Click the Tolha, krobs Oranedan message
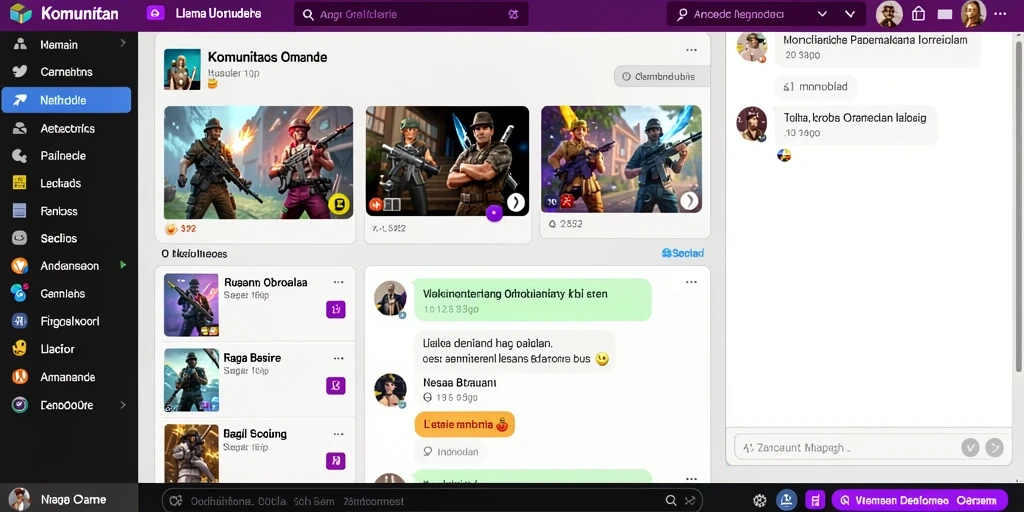 pyautogui.click(x=856, y=125)
